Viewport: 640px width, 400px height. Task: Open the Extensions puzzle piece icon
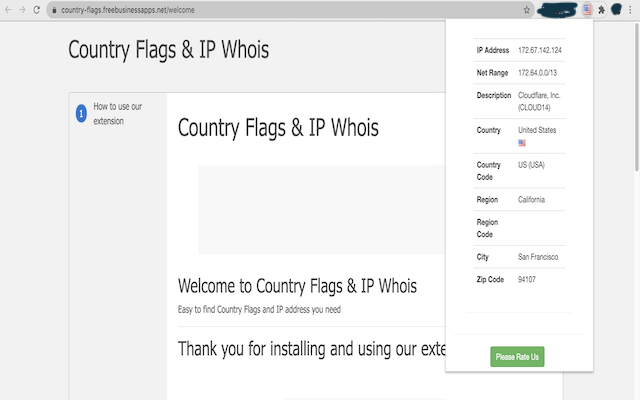pyautogui.click(x=601, y=10)
